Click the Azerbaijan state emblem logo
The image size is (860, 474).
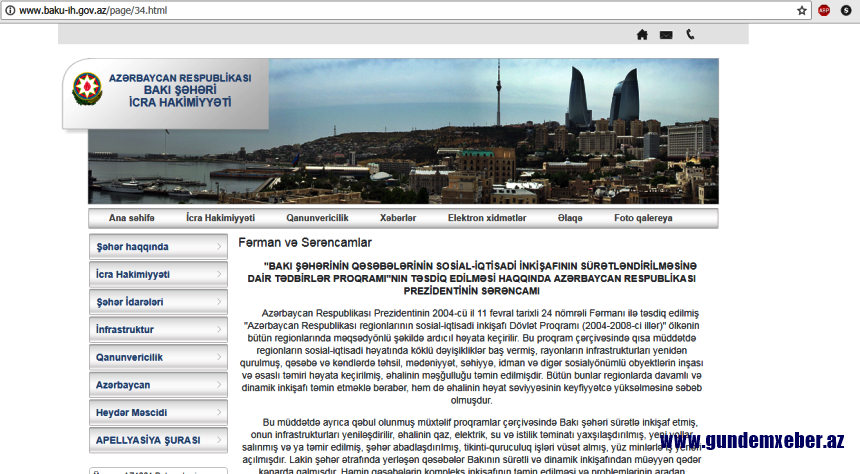87,88
